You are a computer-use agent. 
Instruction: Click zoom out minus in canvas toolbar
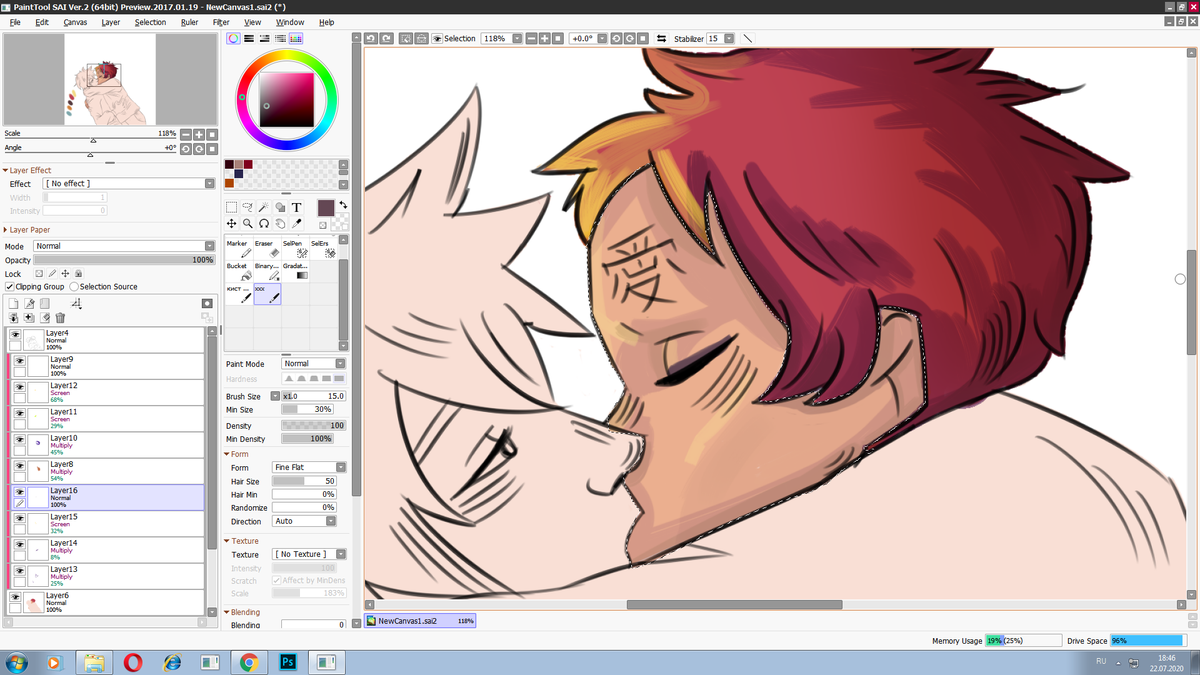click(531, 38)
